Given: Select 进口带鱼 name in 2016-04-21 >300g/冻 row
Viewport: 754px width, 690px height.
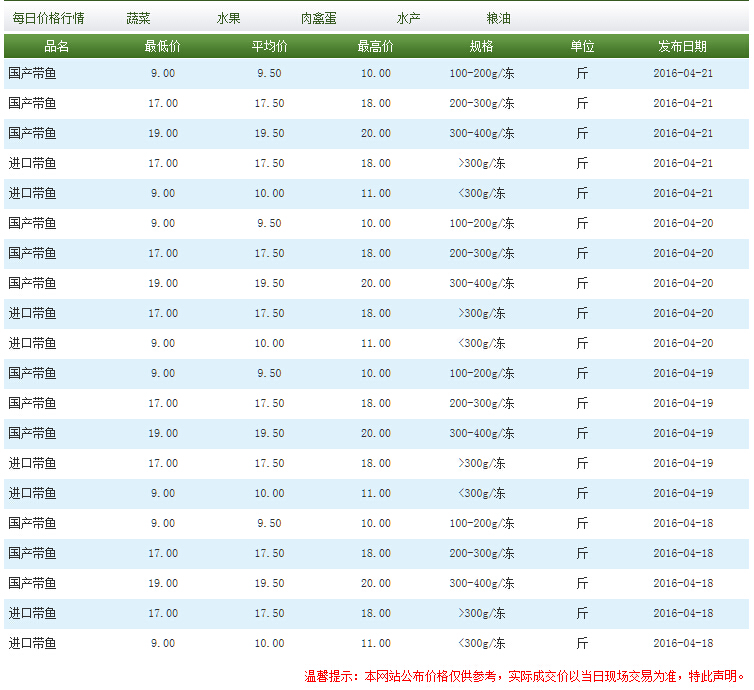Looking at the screenshot, I should pos(32,163).
